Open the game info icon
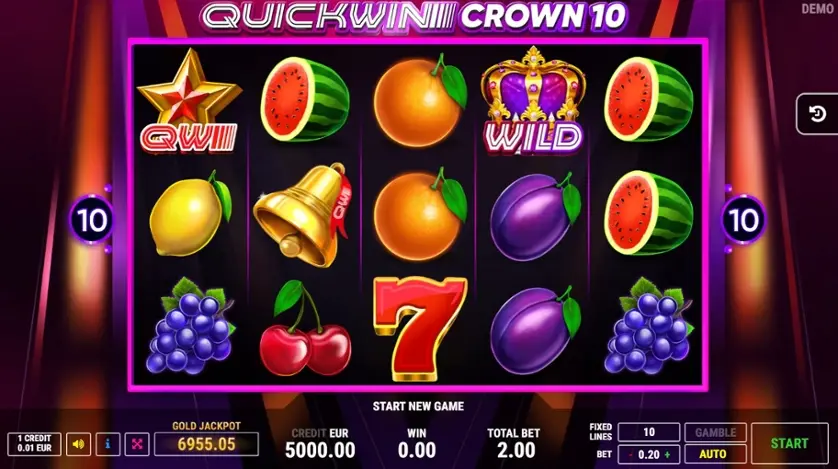The height and width of the screenshot is (469, 838). [x=108, y=444]
